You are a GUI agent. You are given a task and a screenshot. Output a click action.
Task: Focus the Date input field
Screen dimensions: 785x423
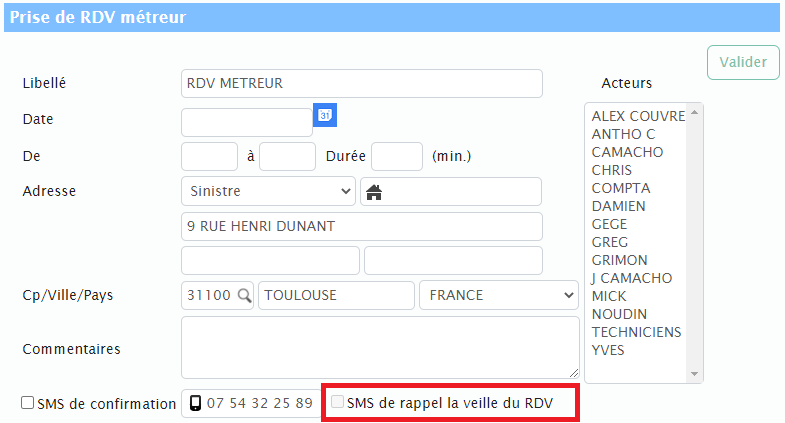[x=246, y=122]
